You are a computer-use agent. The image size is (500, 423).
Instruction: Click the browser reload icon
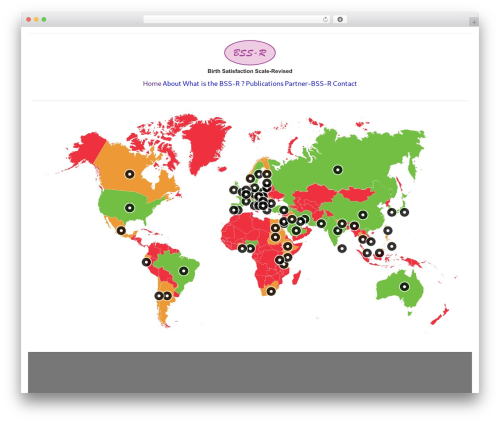click(325, 19)
